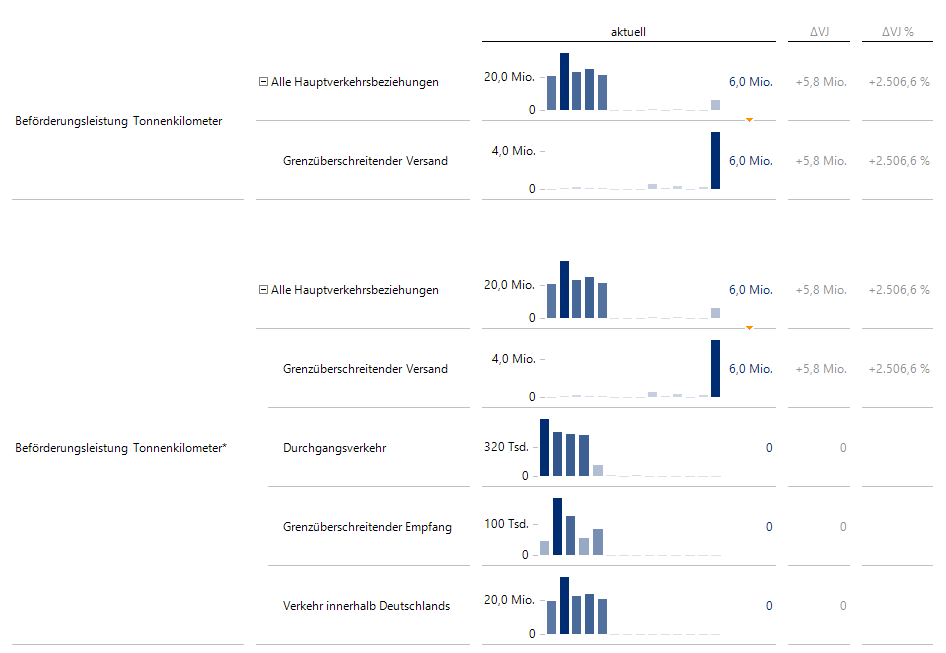Select the Durchgangsverkehr row label
946x653 pixels.
pyautogui.click(x=334, y=448)
